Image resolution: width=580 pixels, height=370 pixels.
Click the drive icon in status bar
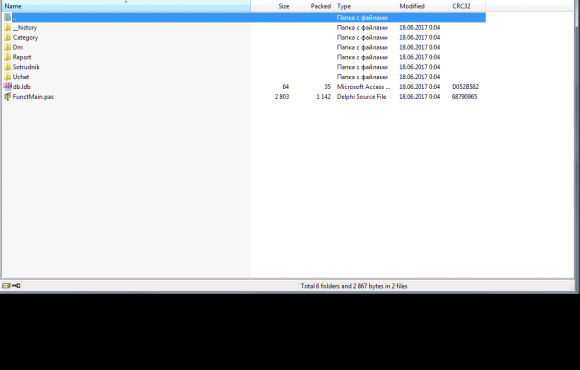click(6, 286)
